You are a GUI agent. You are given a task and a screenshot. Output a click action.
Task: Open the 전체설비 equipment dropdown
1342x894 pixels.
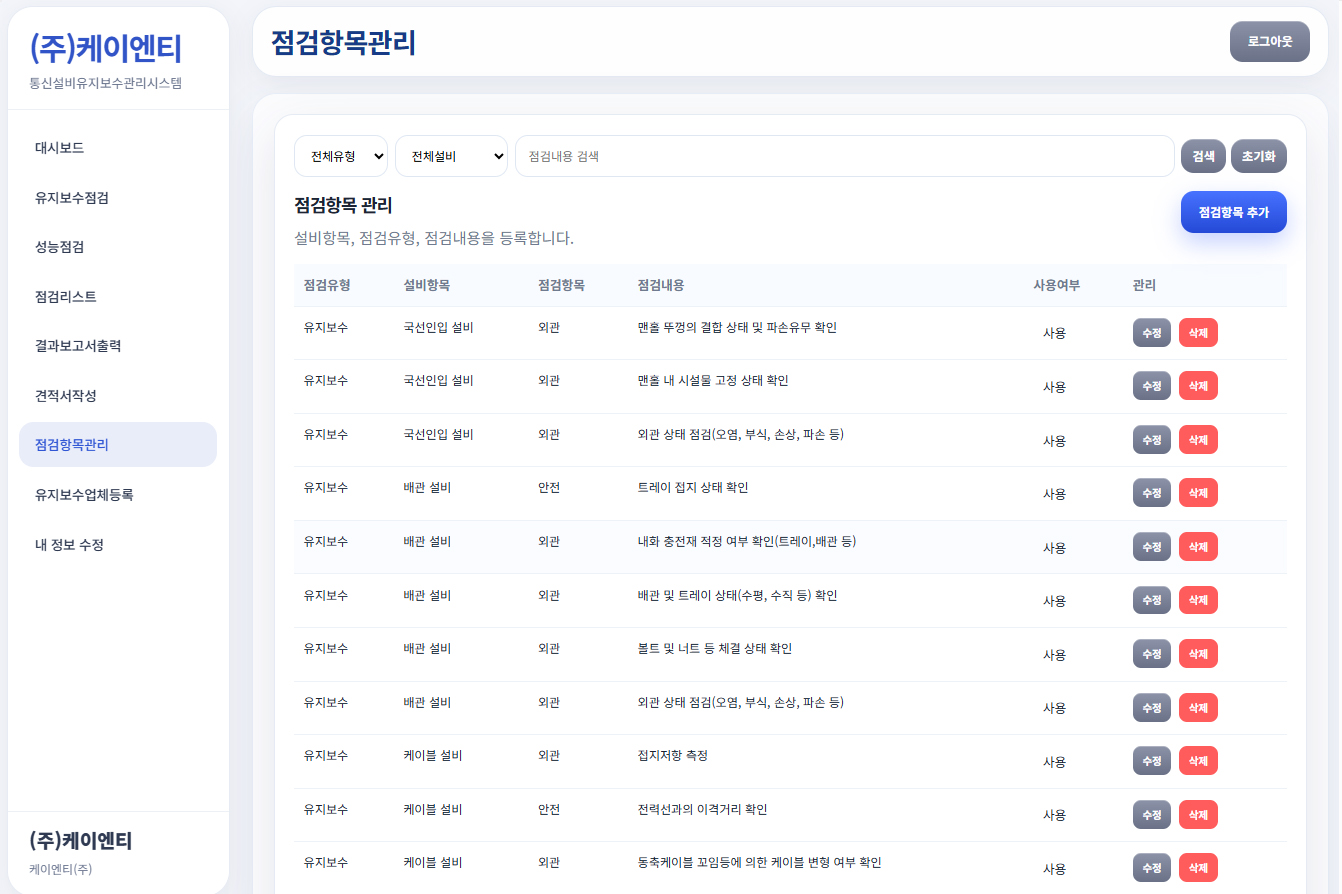coord(451,156)
